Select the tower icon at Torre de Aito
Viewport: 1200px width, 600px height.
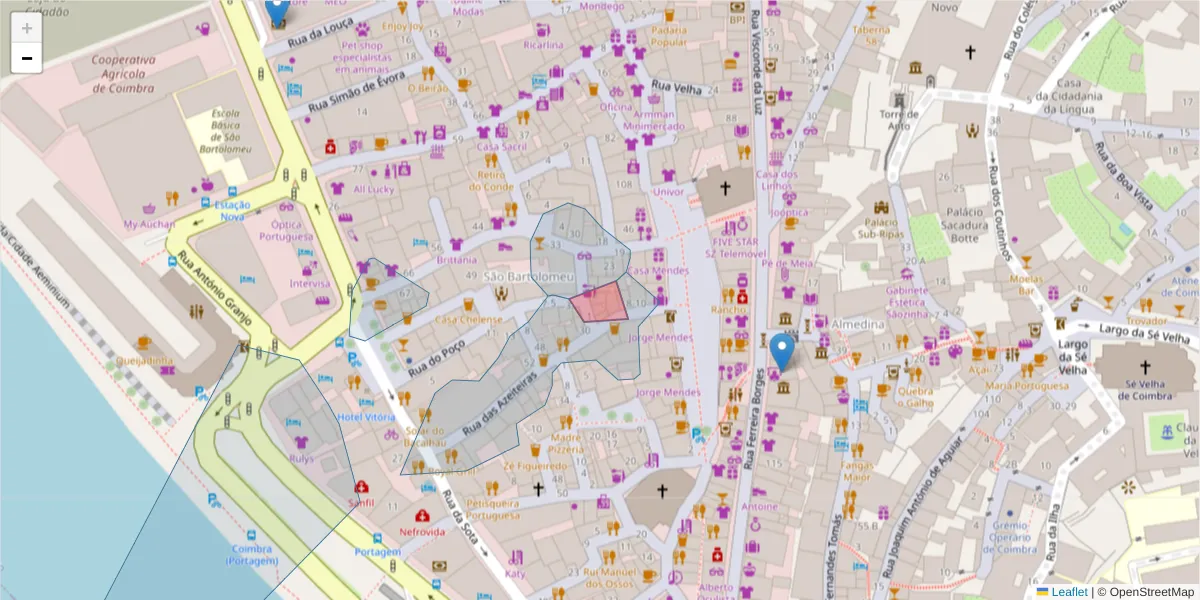(899, 98)
